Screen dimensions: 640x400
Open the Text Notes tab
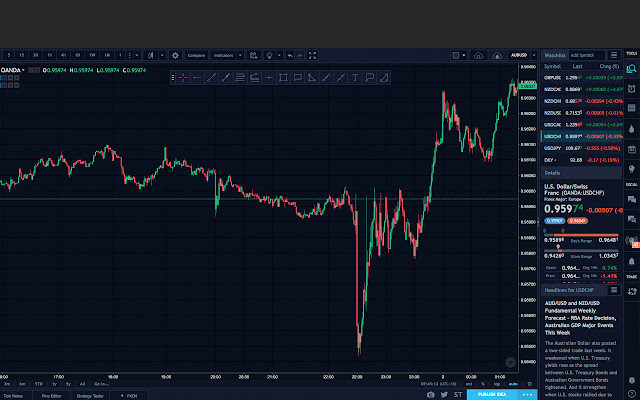(13, 396)
